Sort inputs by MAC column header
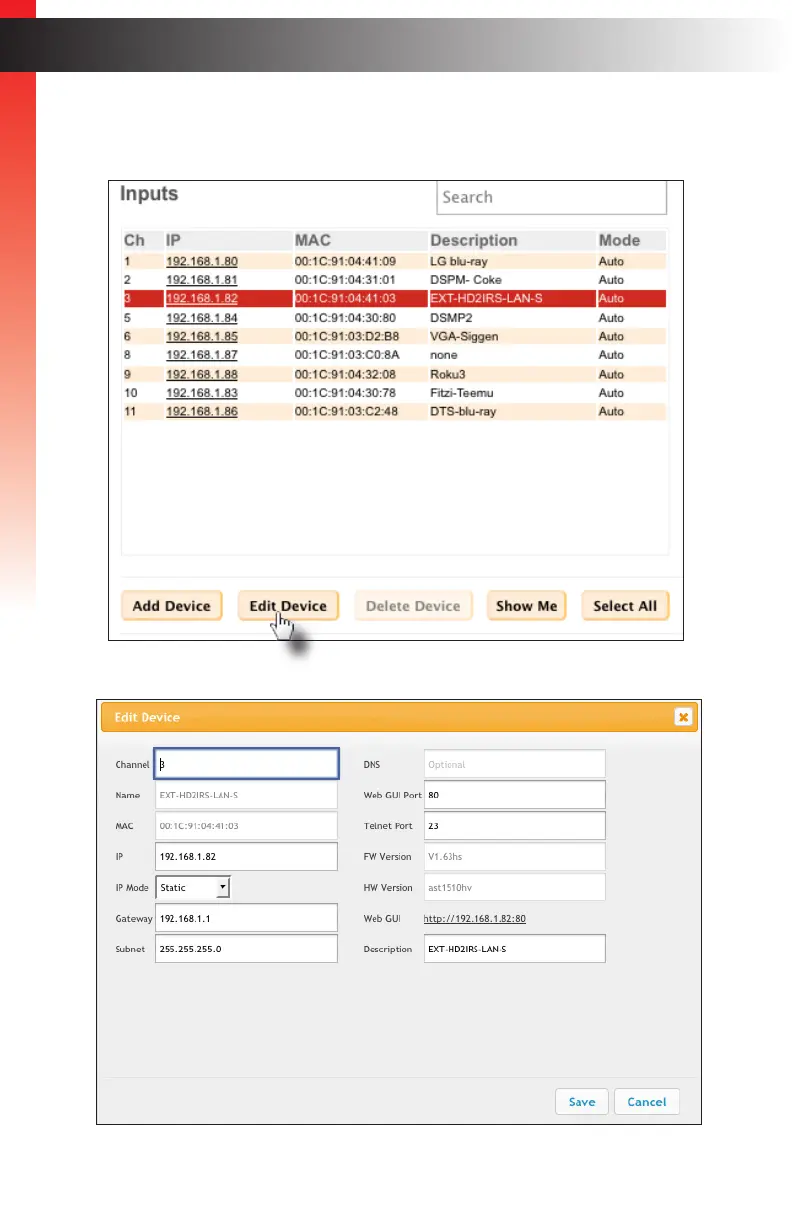Viewport: 792px width, 1224px height. coord(313,240)
